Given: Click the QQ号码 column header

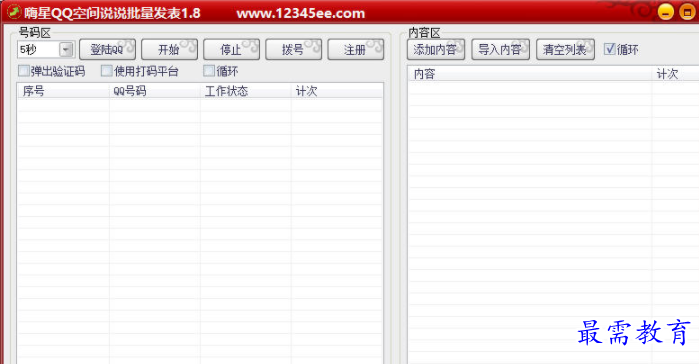Looking at the screenshot, I should (155, 91).
